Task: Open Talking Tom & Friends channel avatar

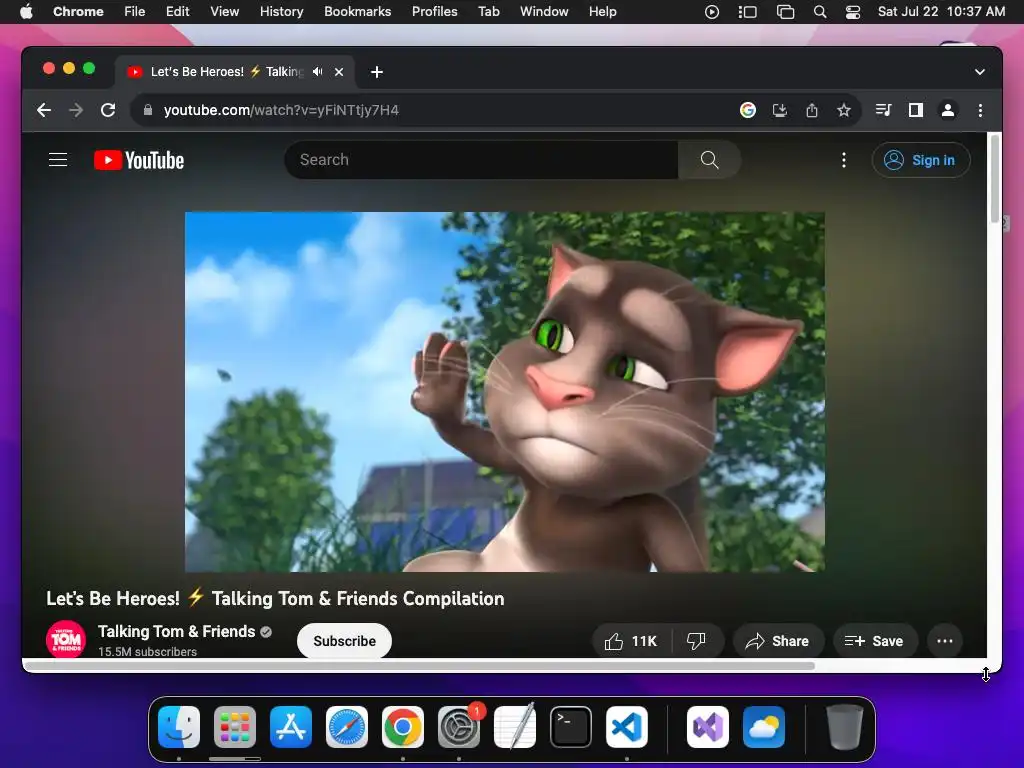Action: click(x=66, y=639)
